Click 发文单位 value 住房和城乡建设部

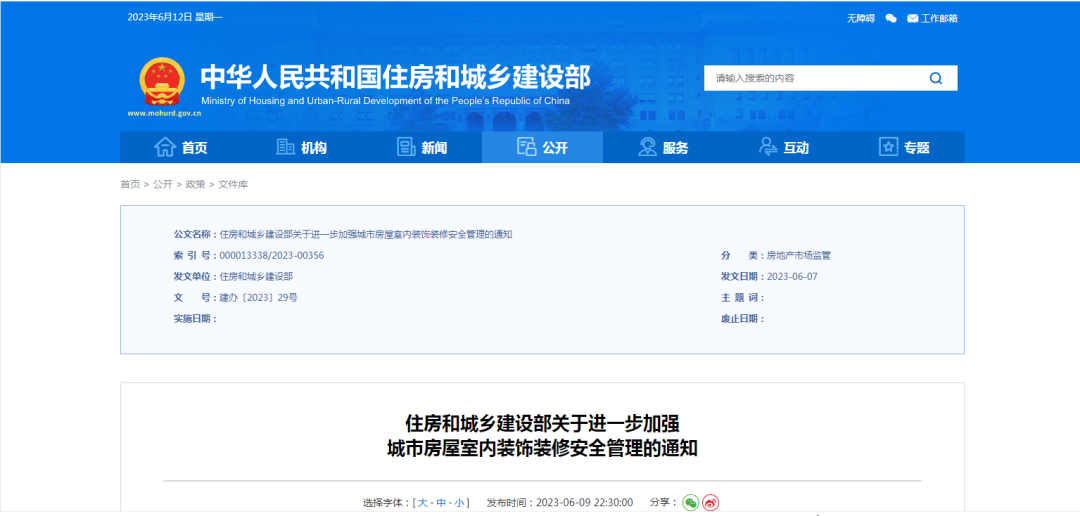coord(256,277)
